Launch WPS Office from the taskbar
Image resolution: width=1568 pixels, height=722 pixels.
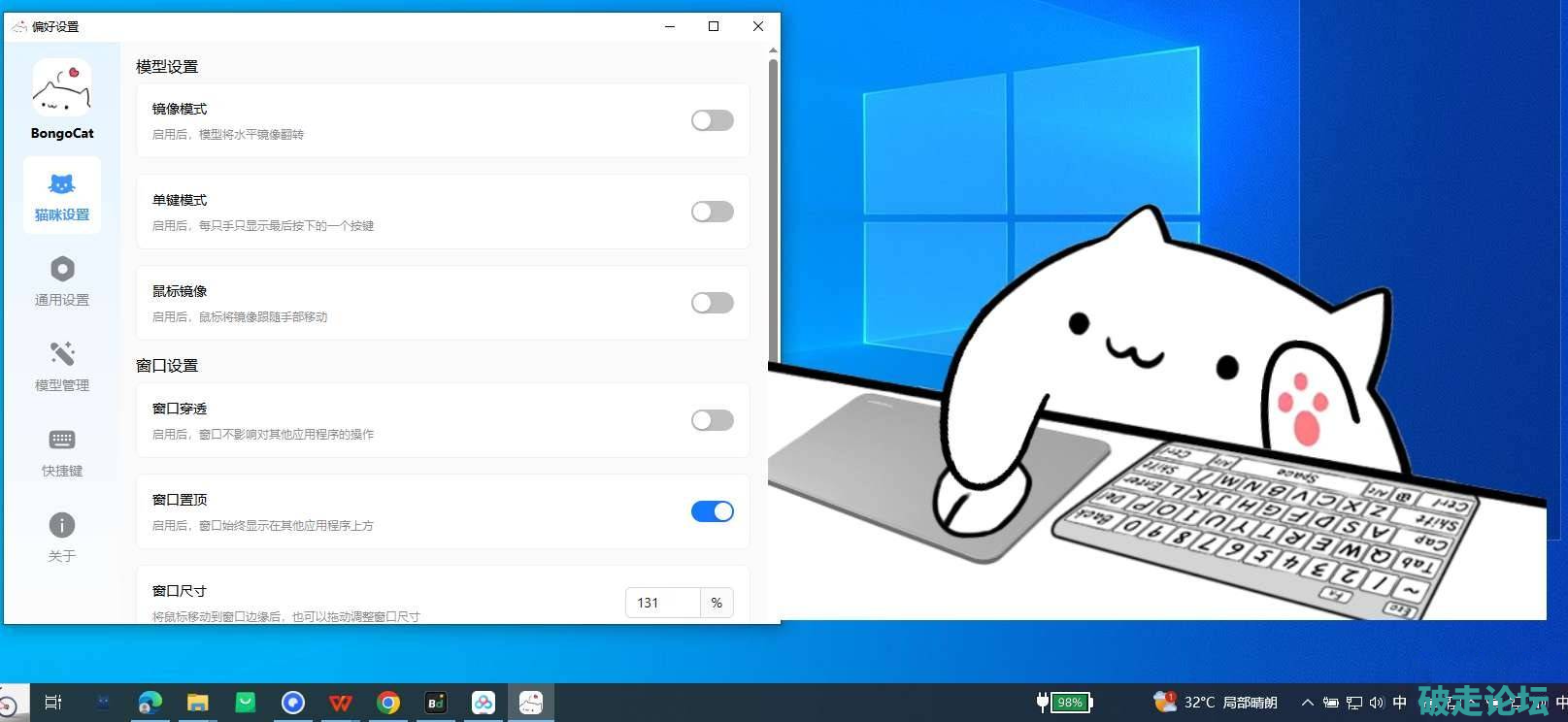[341, 703]
